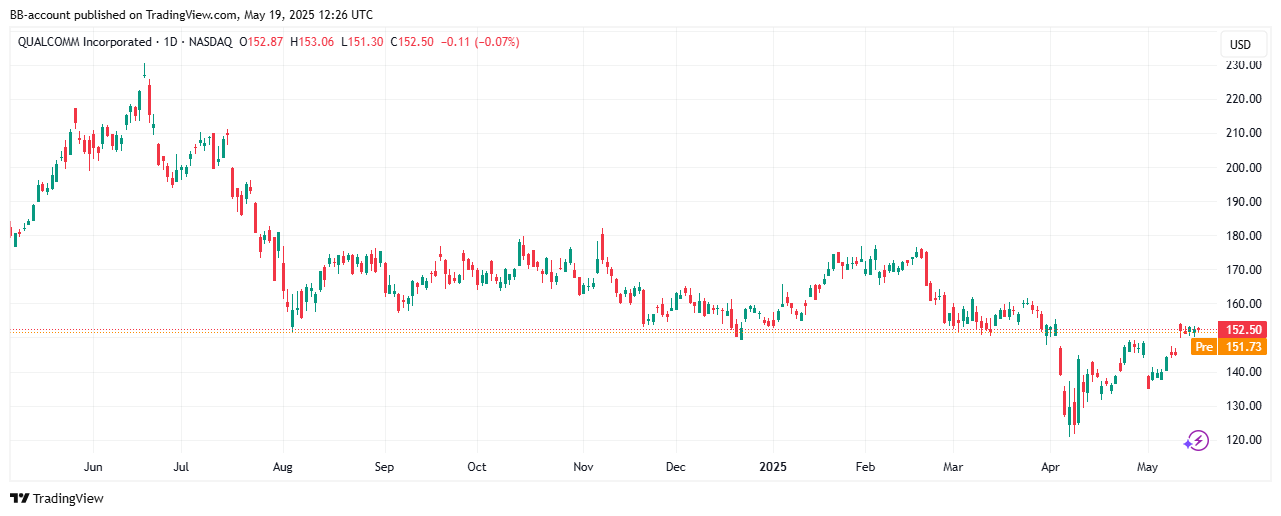Click the Oct label on time axis
The image size is (1281, 516).
(x=477, y=467)
